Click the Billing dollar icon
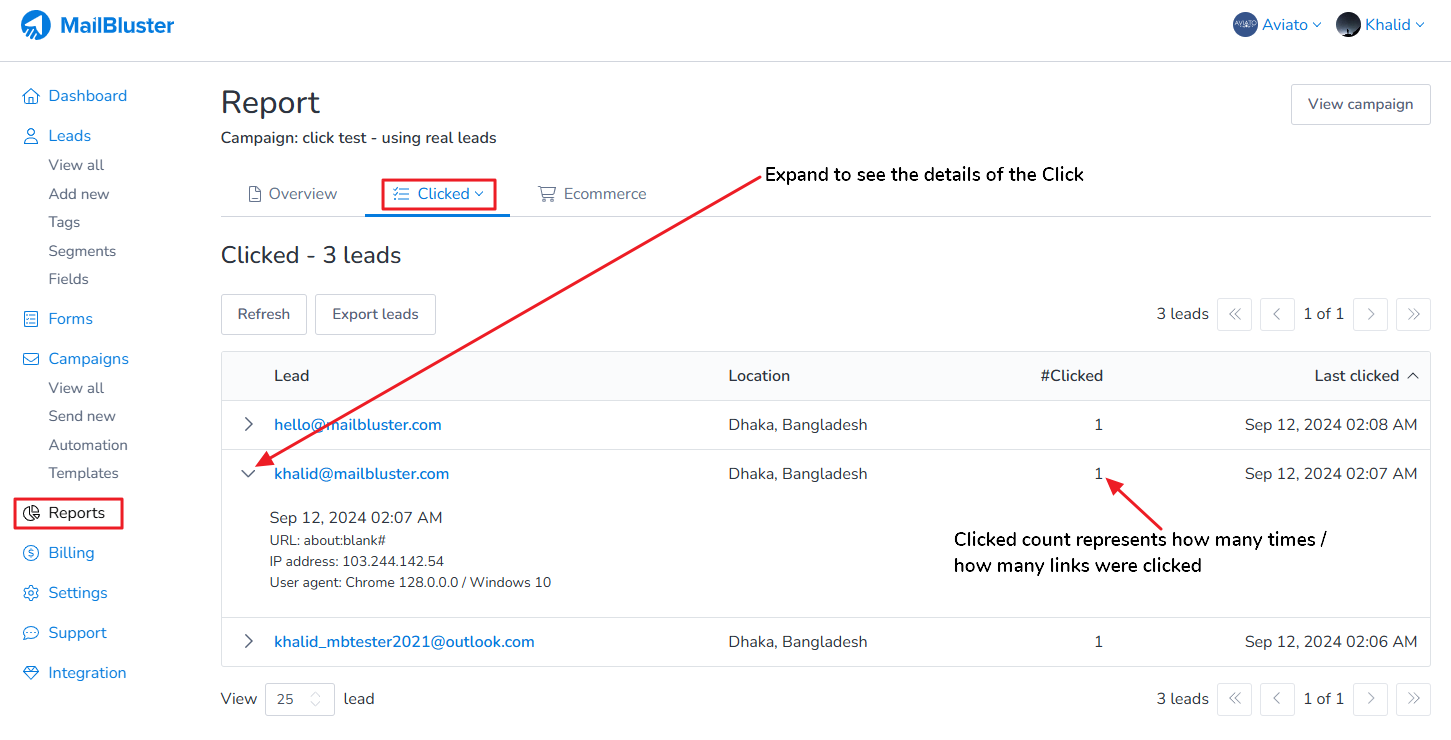This screenshot has width=1451, height=740. [31, 553]
